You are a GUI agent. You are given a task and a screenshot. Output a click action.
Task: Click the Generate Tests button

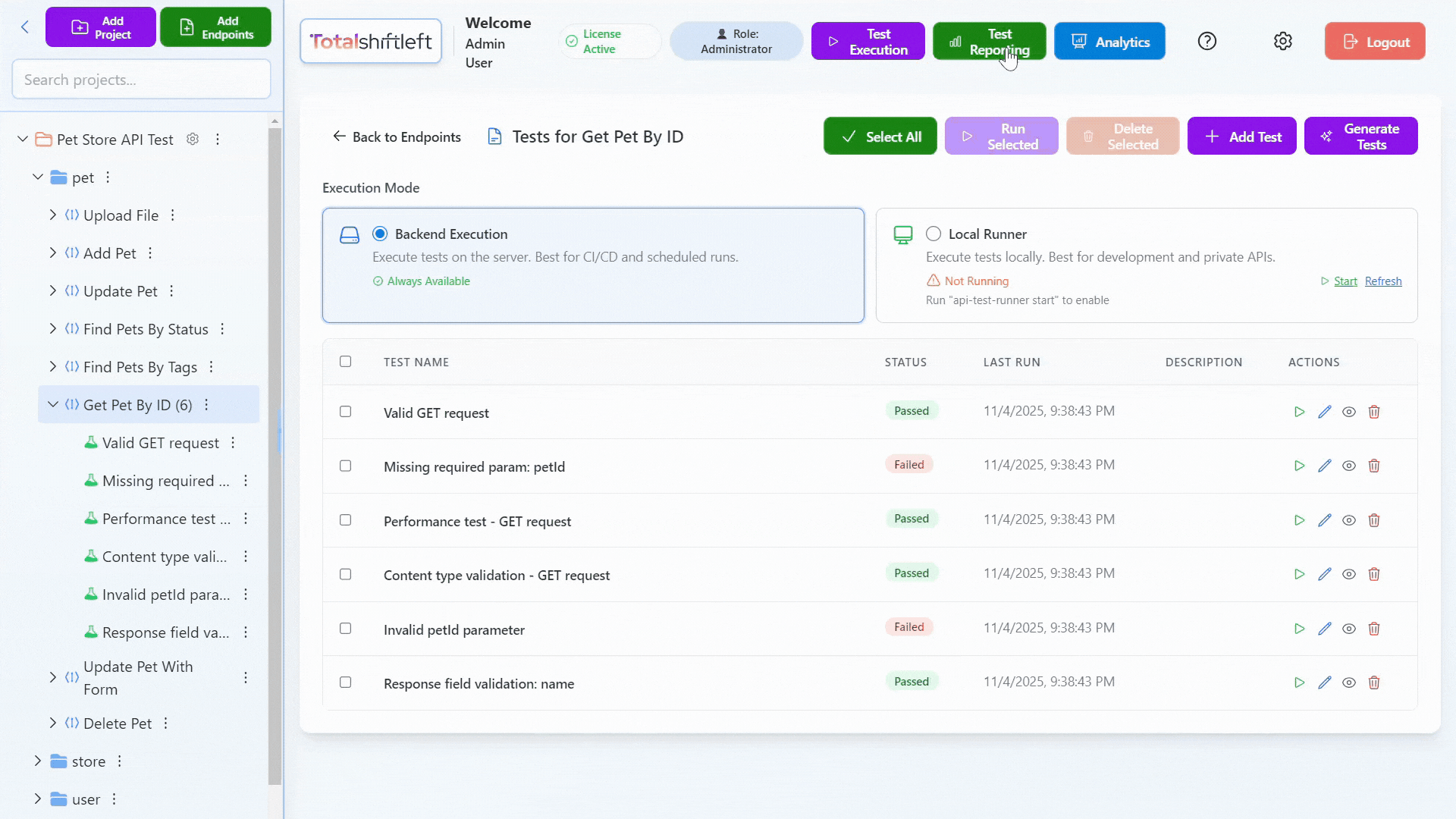[x=1360, y=136]
